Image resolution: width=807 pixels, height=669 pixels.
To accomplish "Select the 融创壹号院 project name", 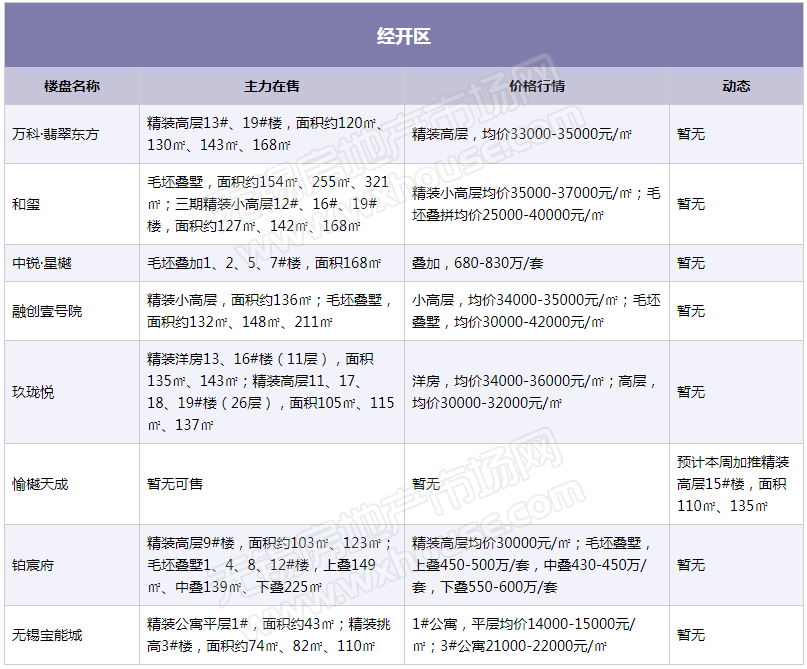I will (x=48, y=311).
